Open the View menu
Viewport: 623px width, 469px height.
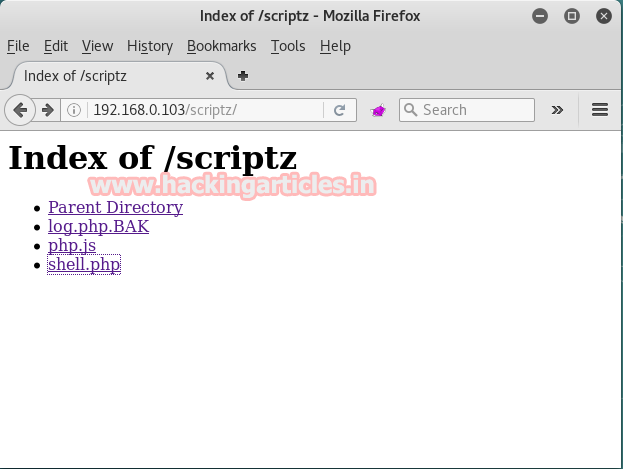click(97, 46)
